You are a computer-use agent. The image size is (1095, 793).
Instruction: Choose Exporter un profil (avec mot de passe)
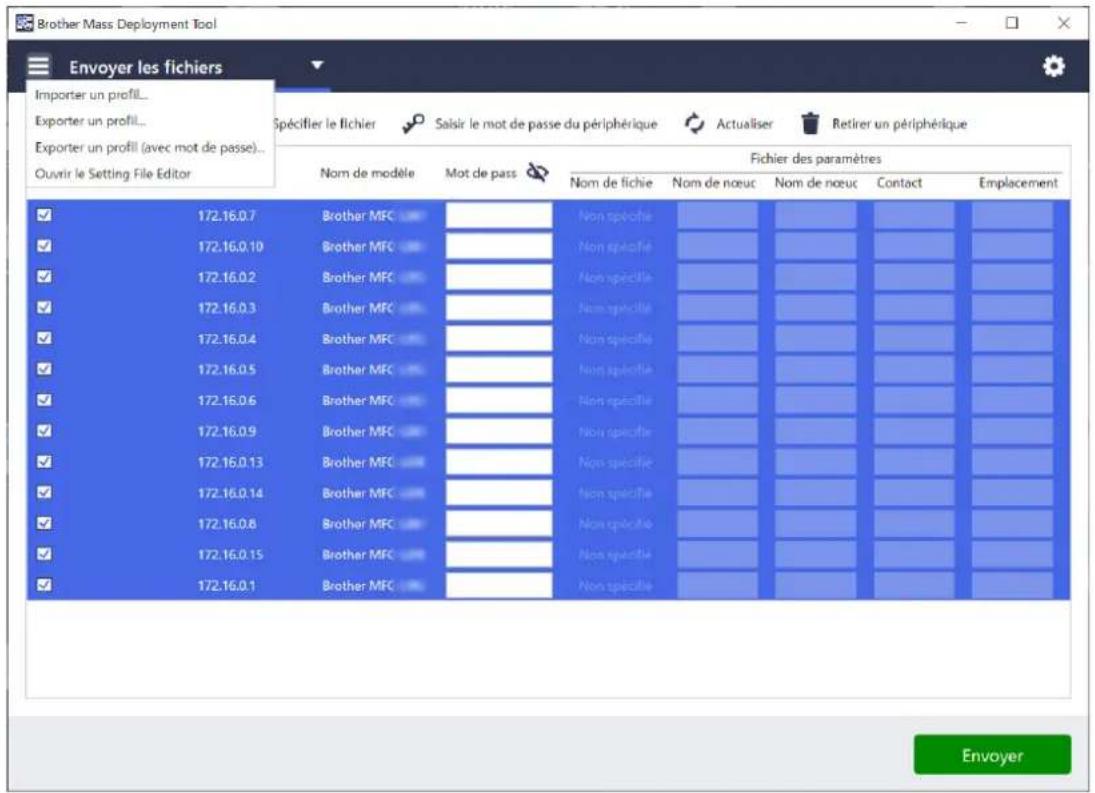[x=149, y=147]
